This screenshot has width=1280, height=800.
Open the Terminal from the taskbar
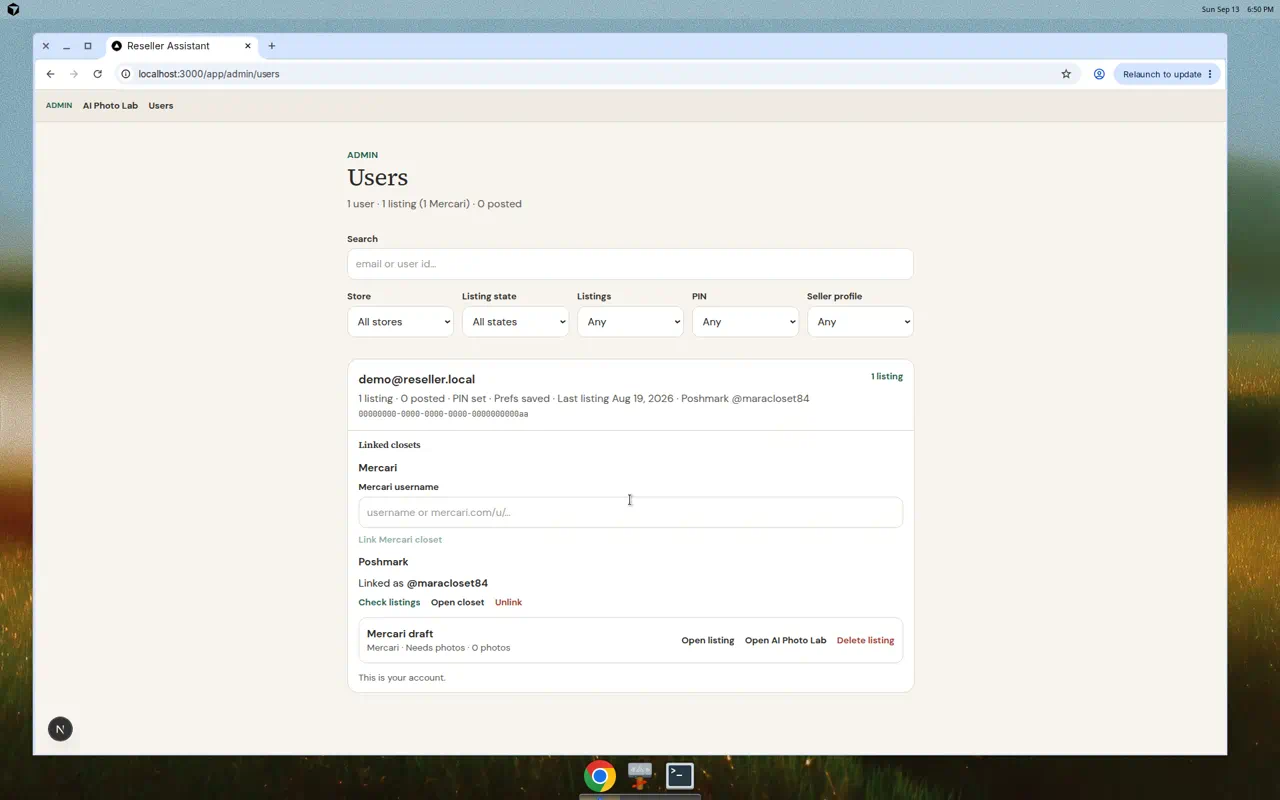(680, 775)
